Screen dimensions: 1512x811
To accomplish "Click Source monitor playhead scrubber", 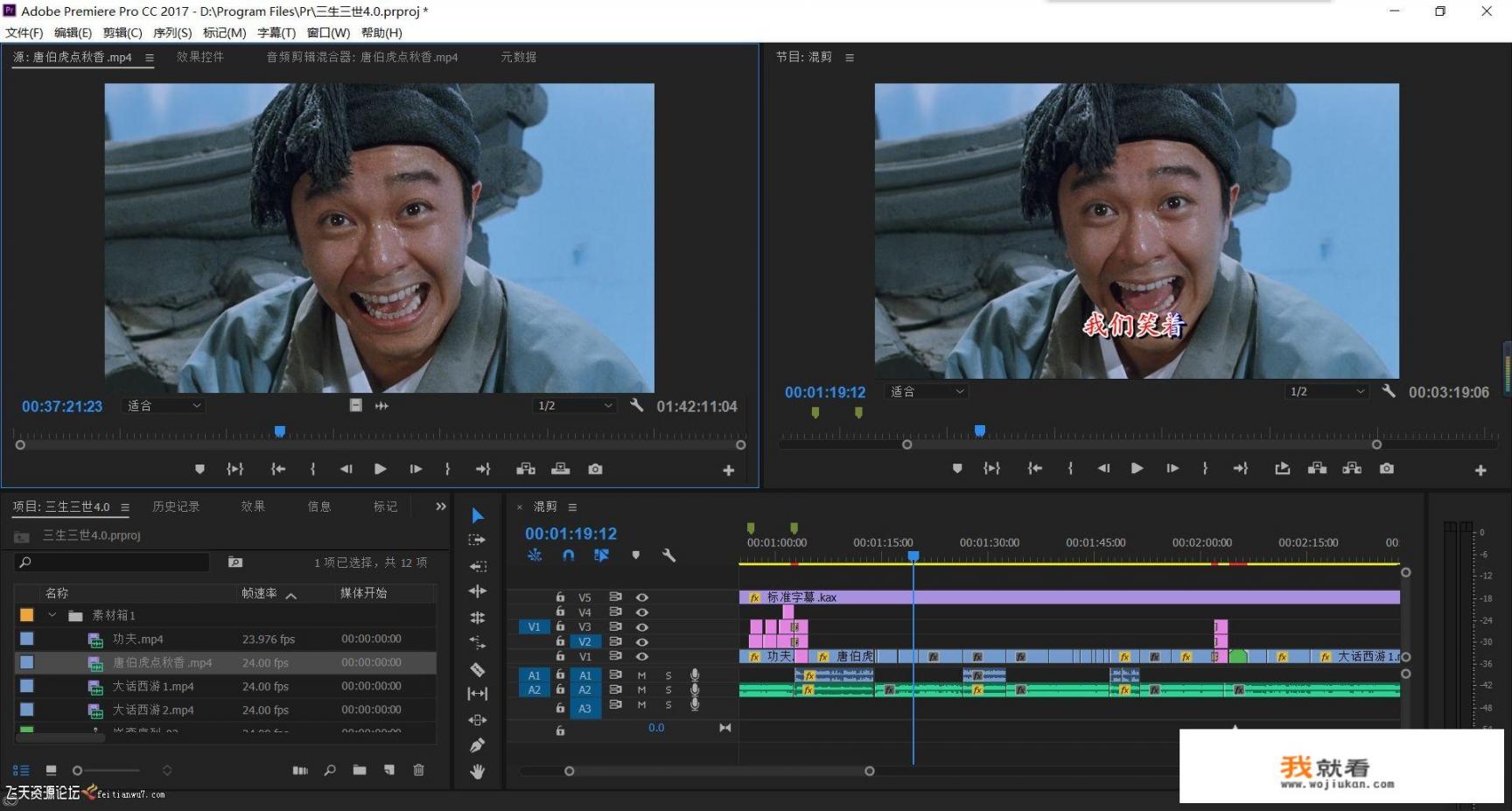I will pos(280,431).
